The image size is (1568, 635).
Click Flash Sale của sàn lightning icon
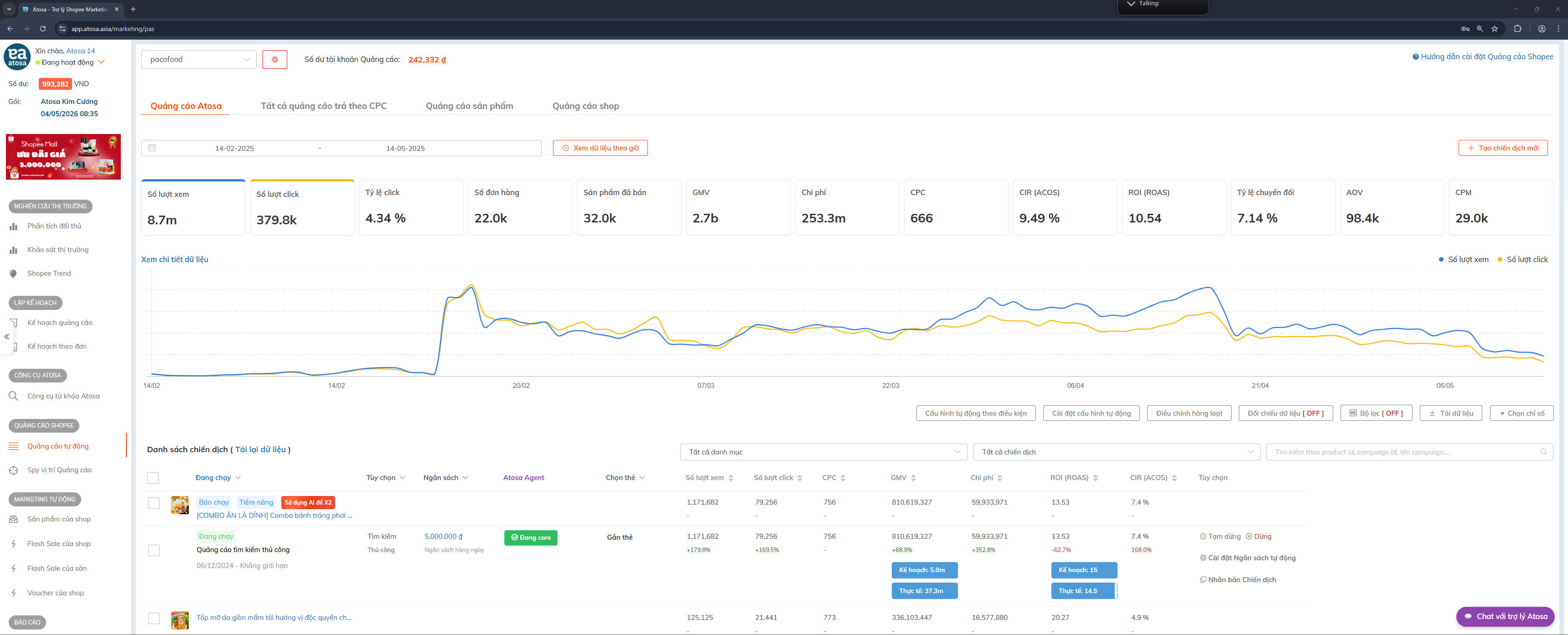[13, 568]
